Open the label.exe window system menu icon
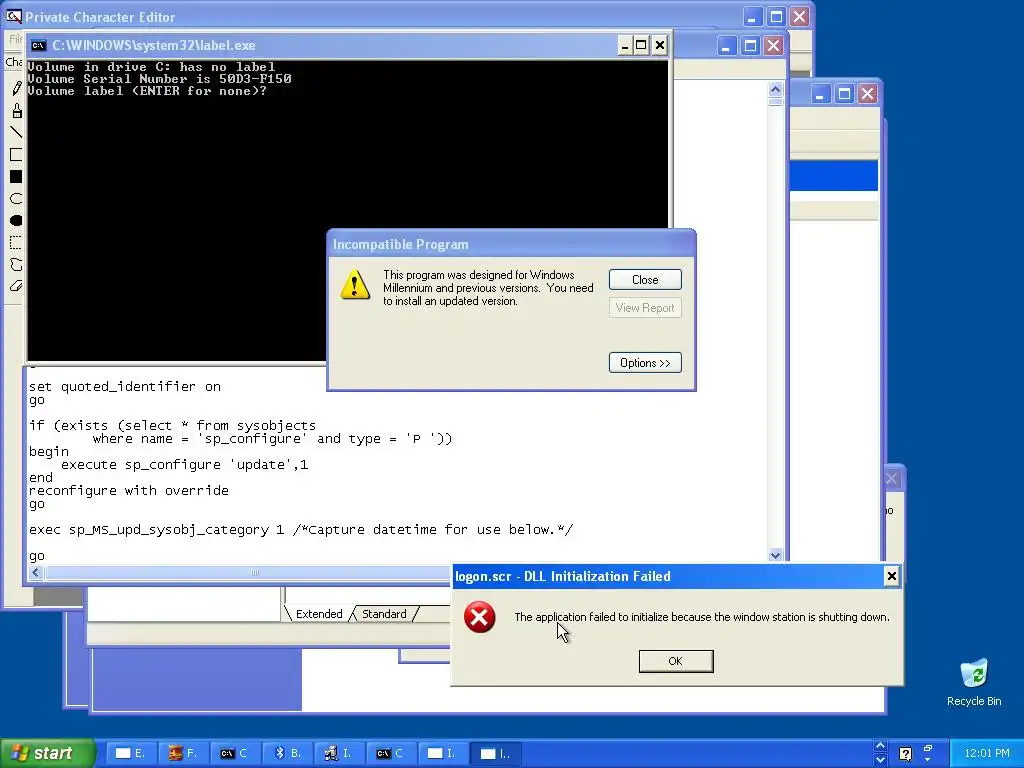This screenshot has width=1024, height=768. coord(39,45)
